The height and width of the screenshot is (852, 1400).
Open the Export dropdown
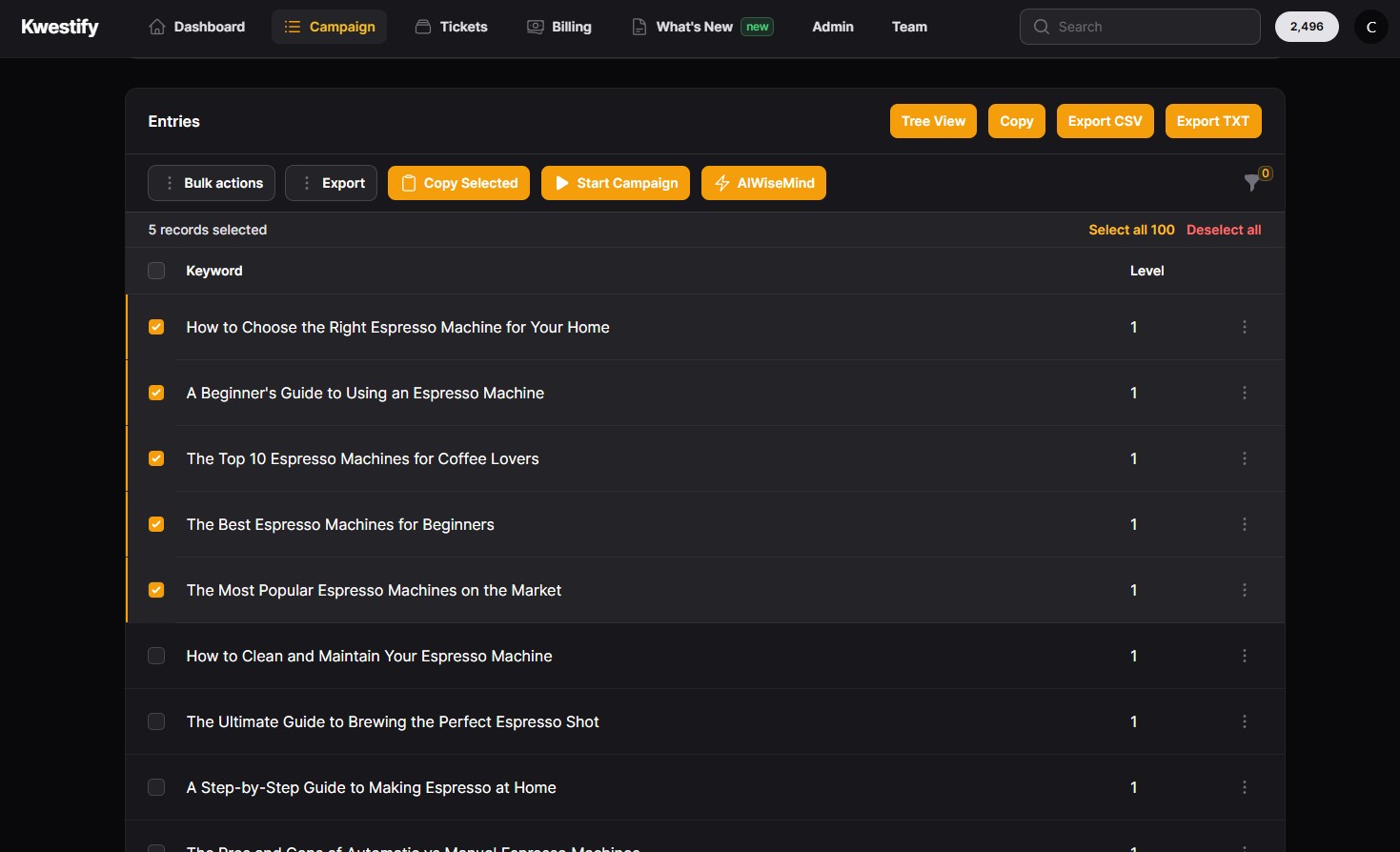click(x=332, y=183)
